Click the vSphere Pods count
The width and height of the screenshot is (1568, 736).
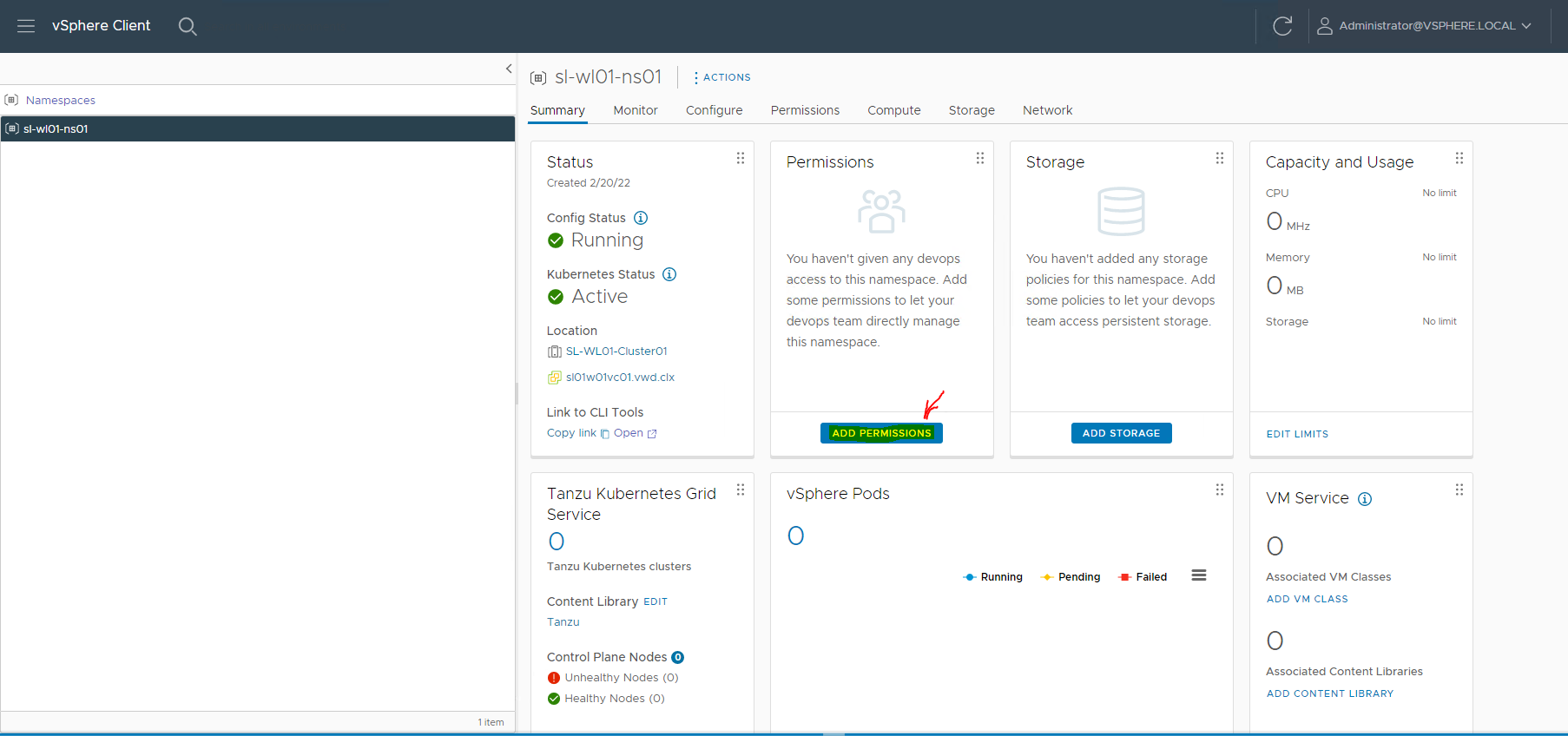(796, 536)
